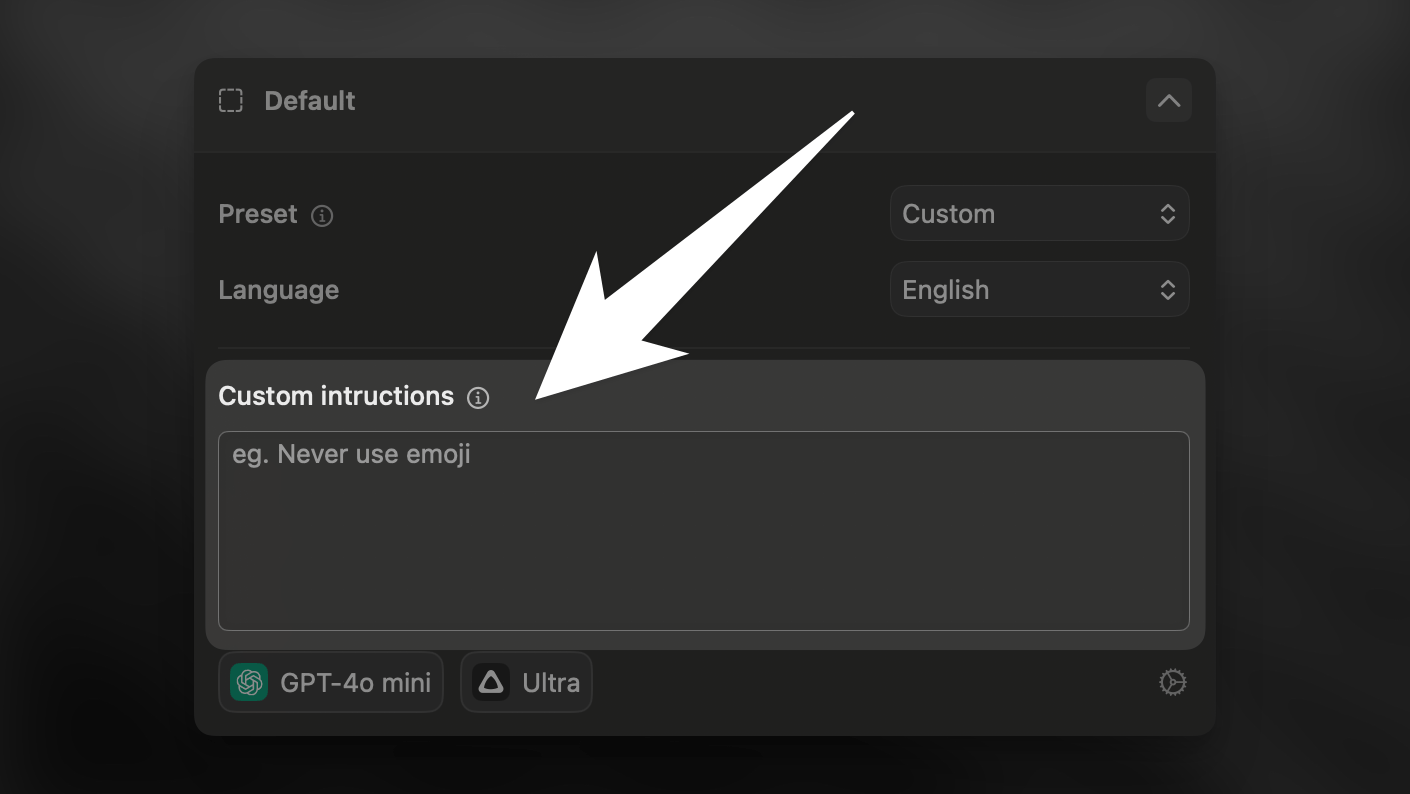Focus the custom instructions text area
This screenshot has width=1410, height=794.
tap(704, 531)
